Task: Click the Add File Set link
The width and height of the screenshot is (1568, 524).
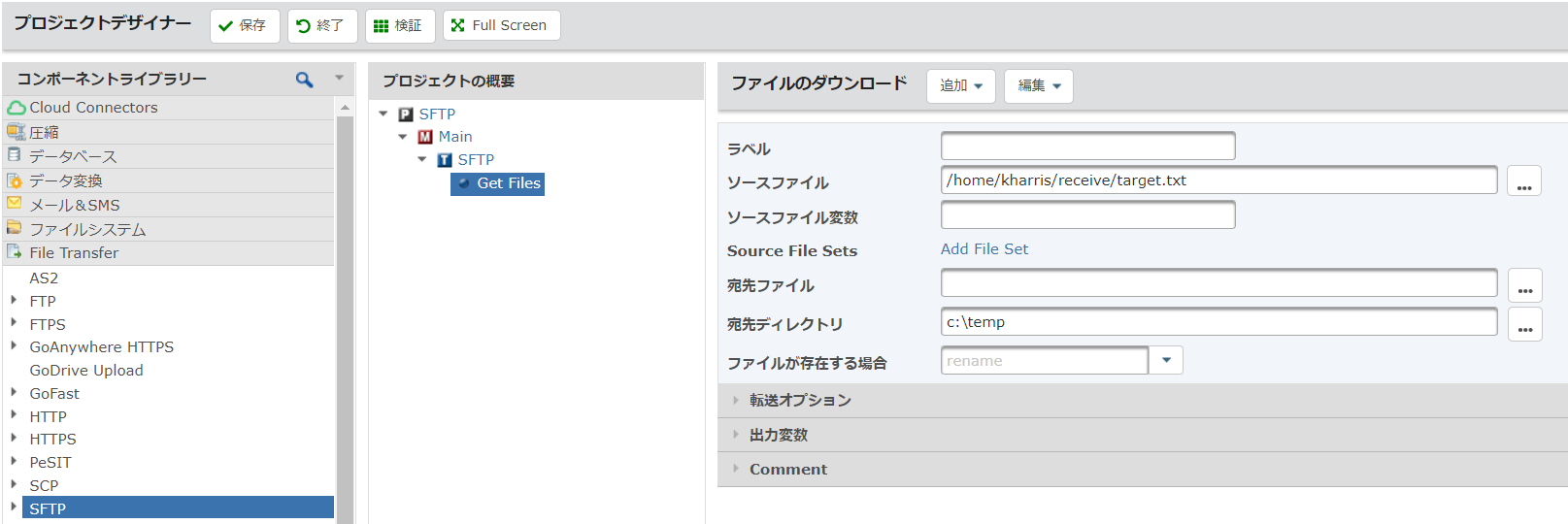Action: tap(984, 249)
